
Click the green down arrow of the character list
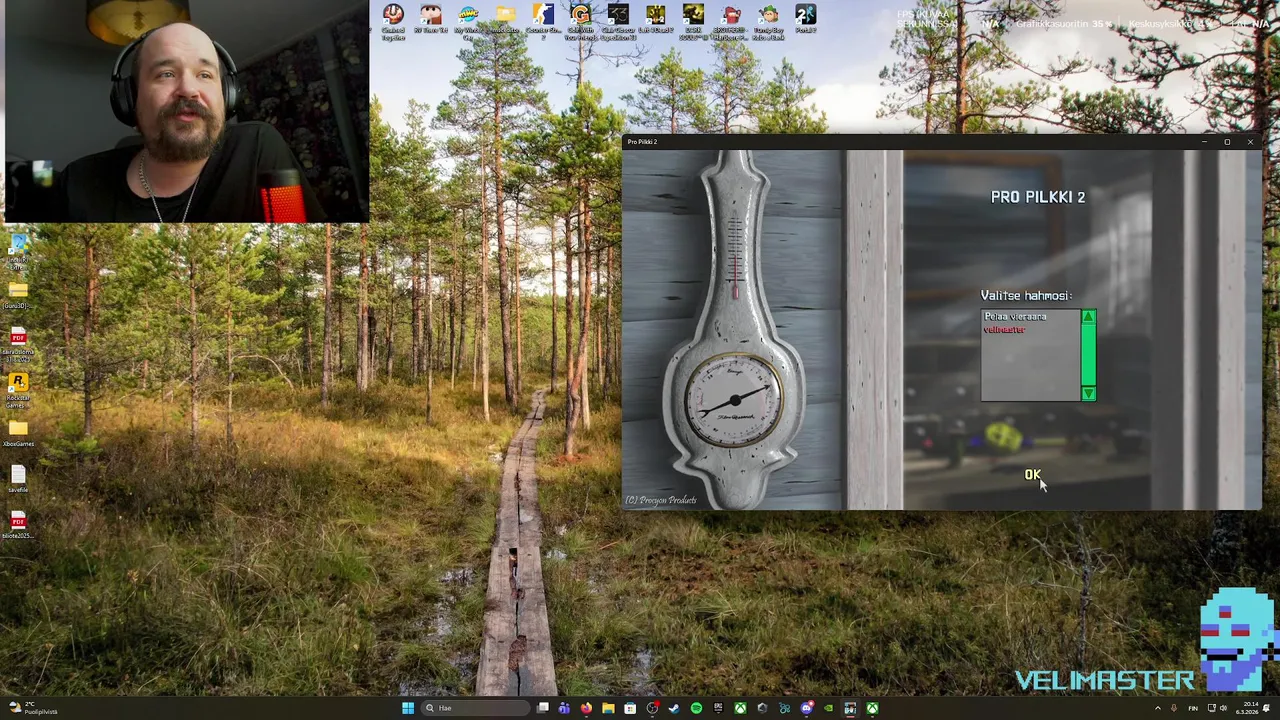(x=1088, y=394)
